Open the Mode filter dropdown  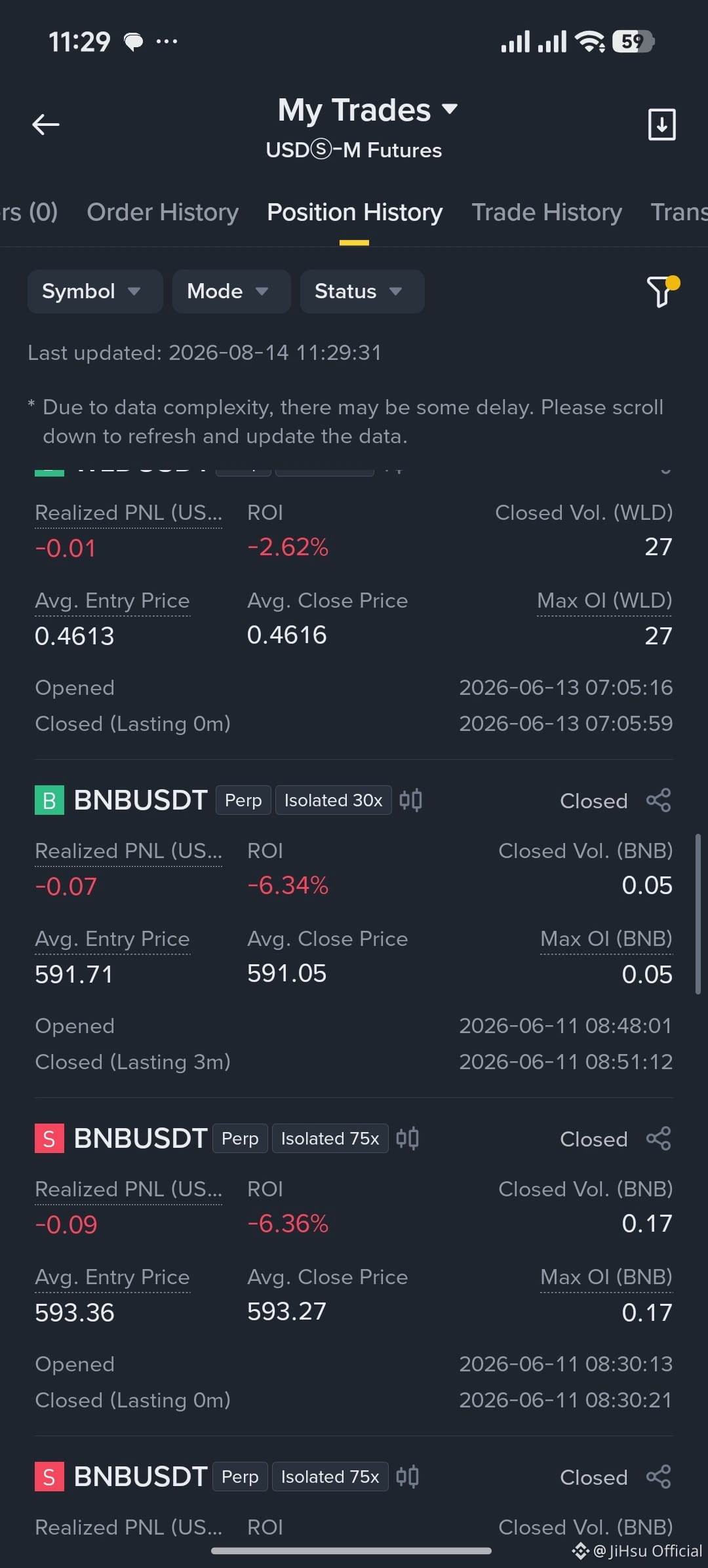(x=231, y=291)
